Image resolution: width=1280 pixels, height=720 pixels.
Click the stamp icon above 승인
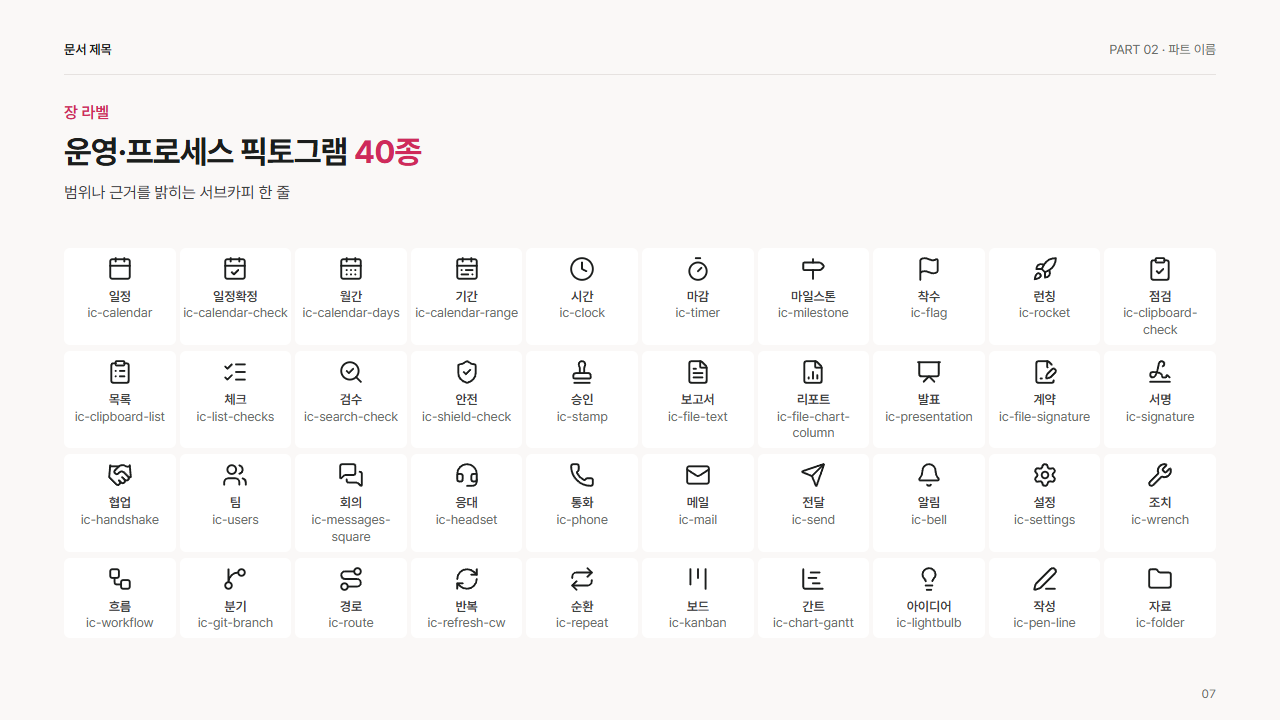(582, 372)
